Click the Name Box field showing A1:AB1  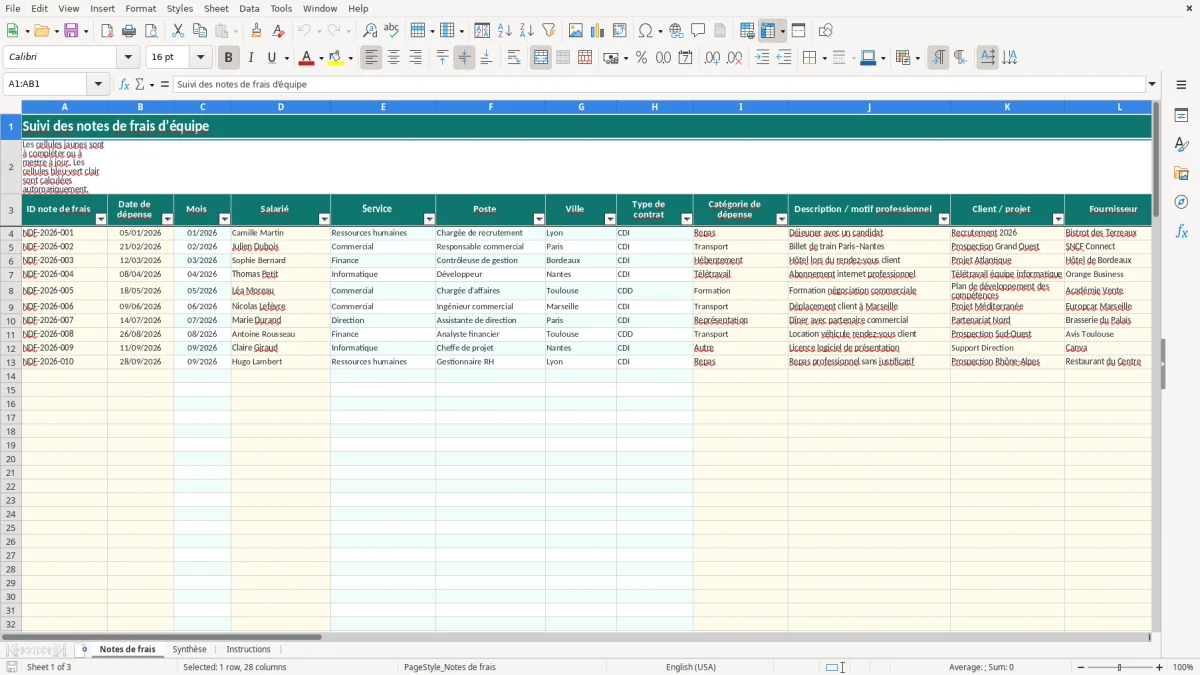pos(46,85)
